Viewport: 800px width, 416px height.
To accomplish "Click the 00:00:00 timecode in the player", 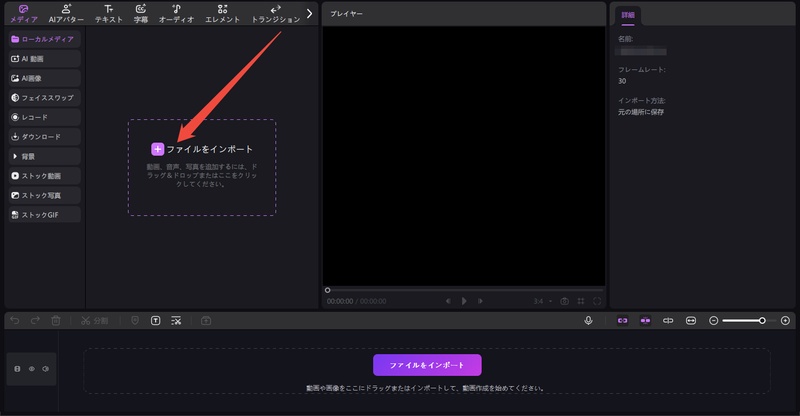I will [x=340, y=301].
